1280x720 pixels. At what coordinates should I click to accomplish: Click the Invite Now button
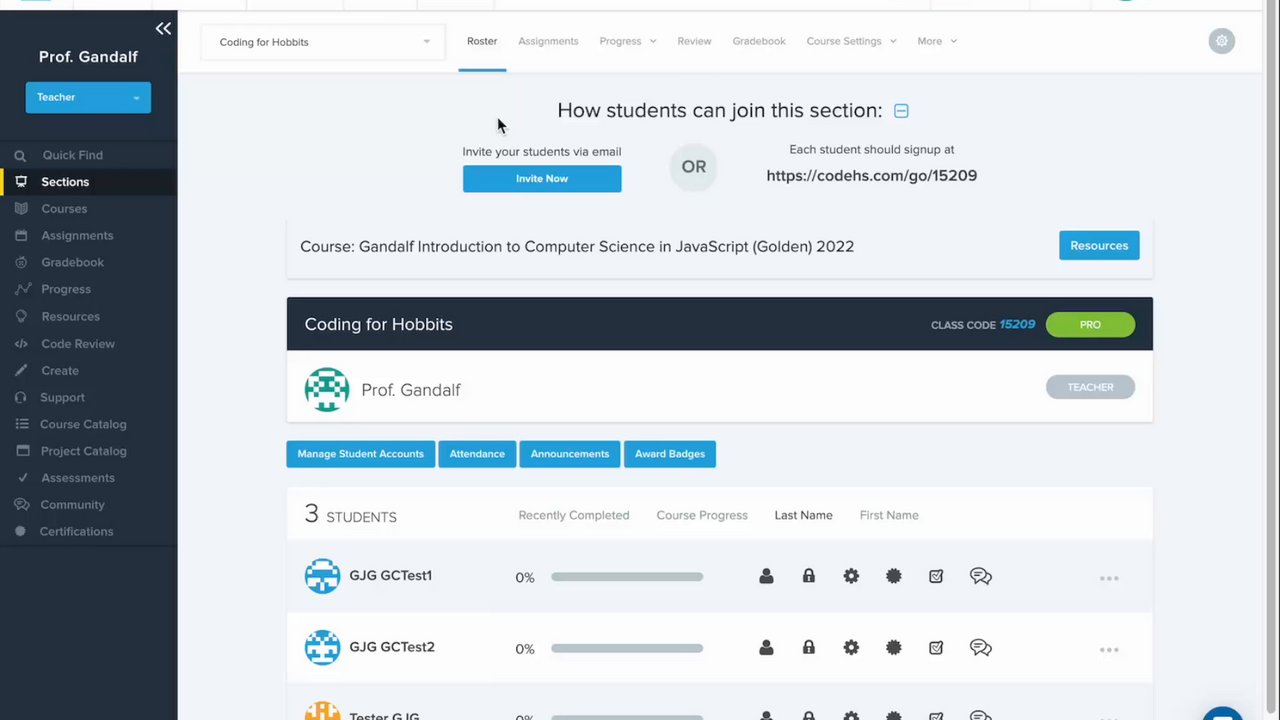pos(542,179)
